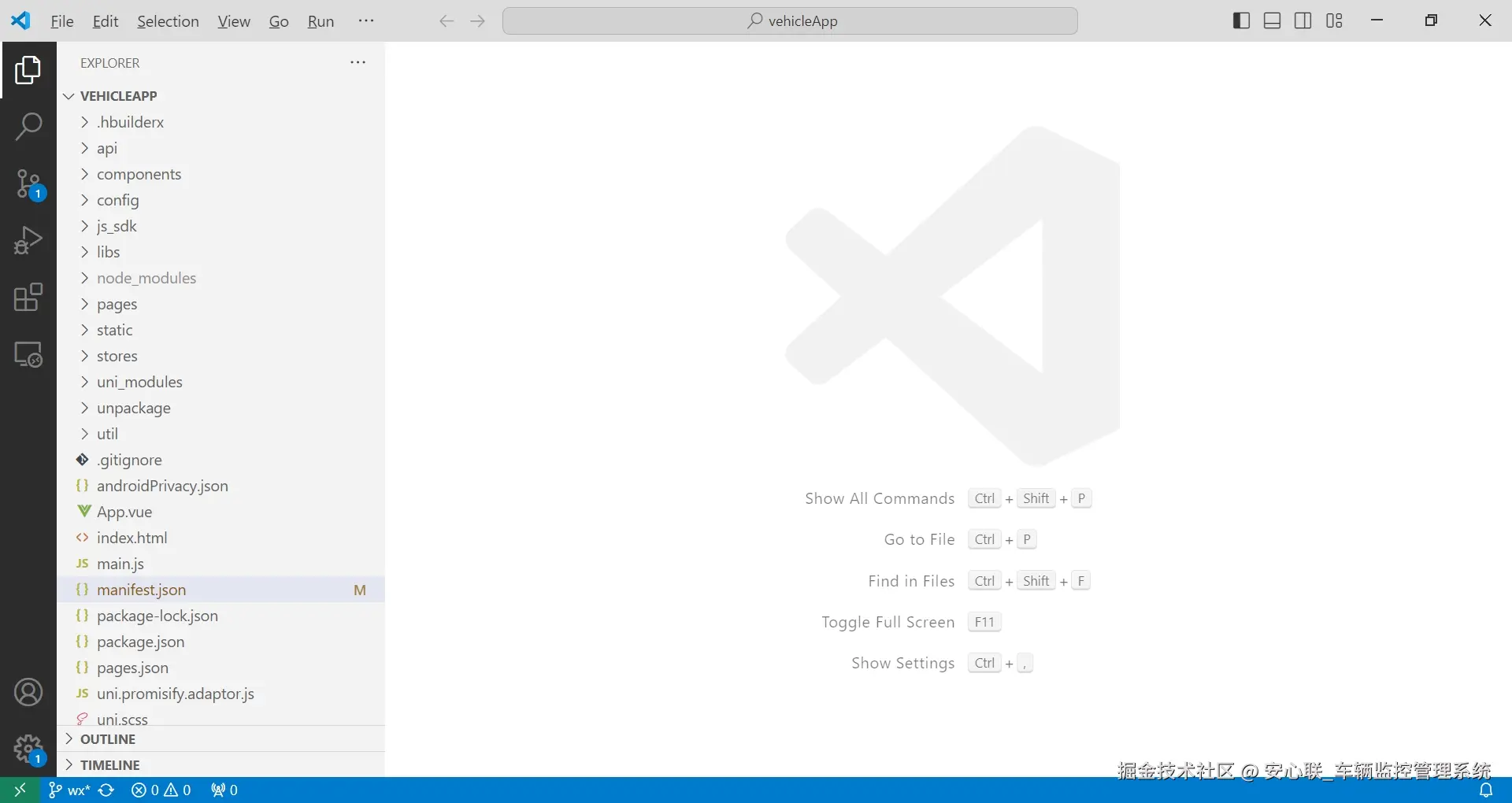Image resolution: width=1512 pixels, height=803 pixels.
Task: Expand the pages folder
Action: coord(220,304)
